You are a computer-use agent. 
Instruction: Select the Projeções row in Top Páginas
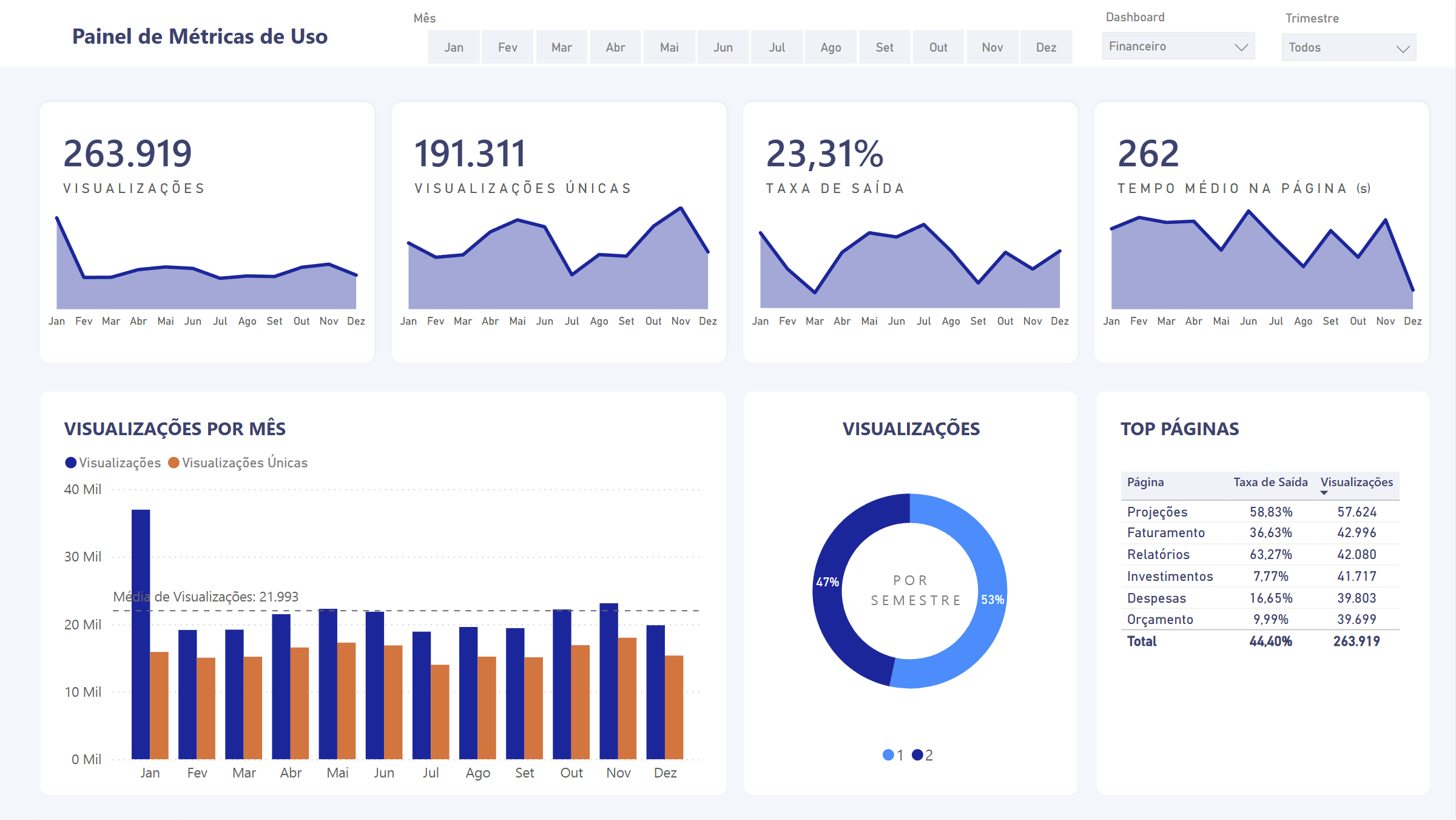pos(1158,512)
